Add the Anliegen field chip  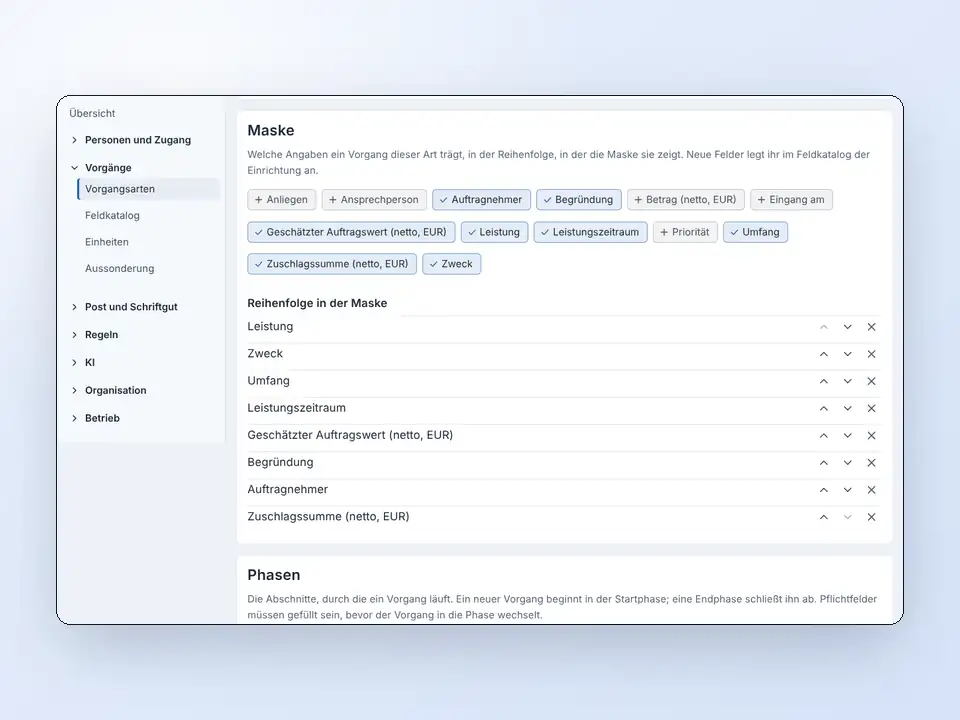click(282, 200)
